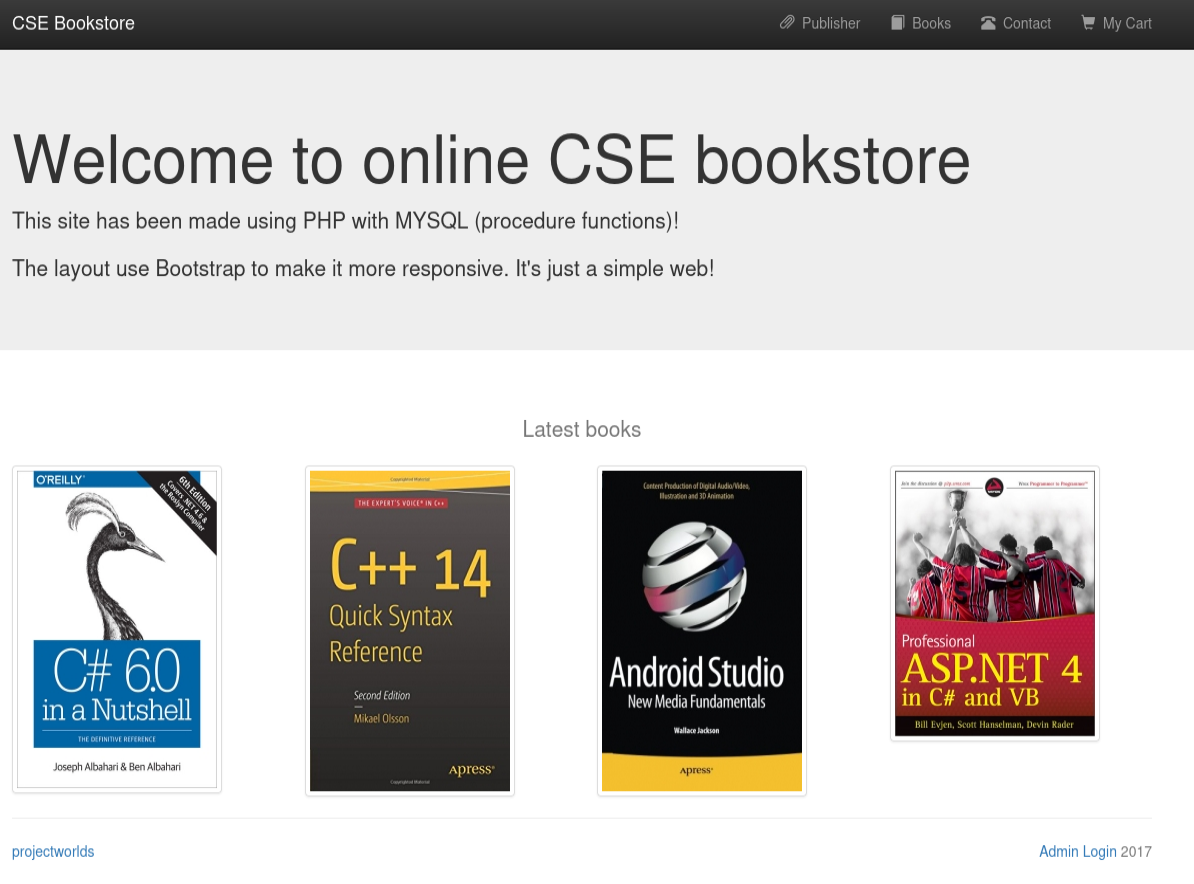Open the C# 6.0 in a Nutshell book
The height and width of the screenshot is (884, 1194).
point(117,629)
